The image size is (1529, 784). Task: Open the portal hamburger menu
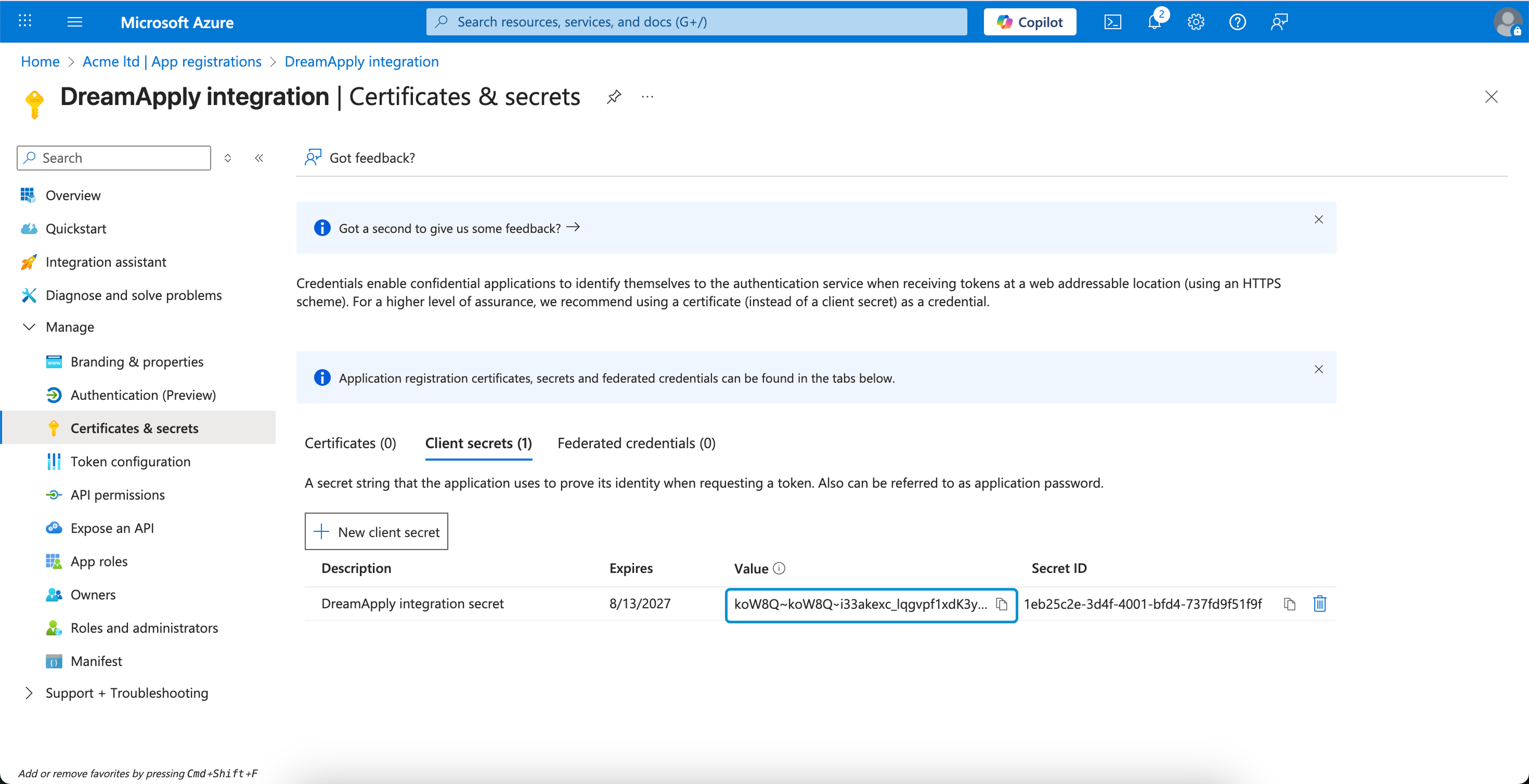pyautogui.click(x=75, y=22)
